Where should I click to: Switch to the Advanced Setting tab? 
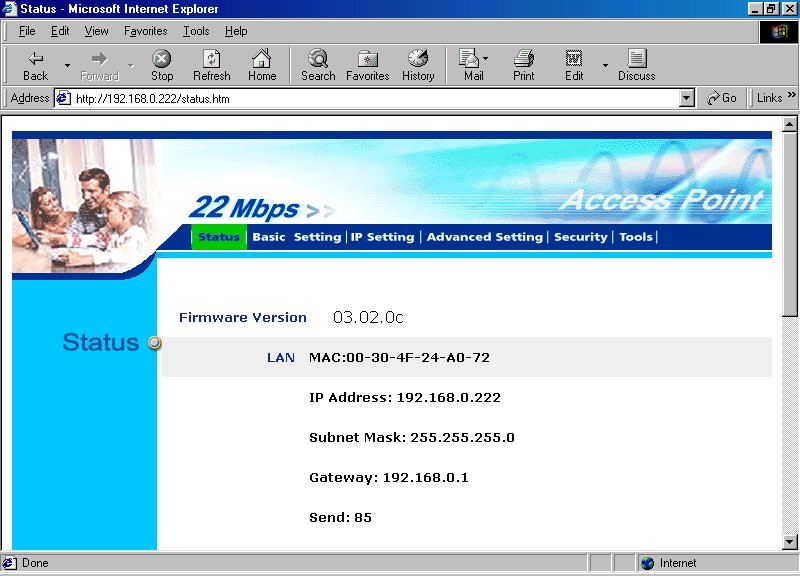(484, 237)
